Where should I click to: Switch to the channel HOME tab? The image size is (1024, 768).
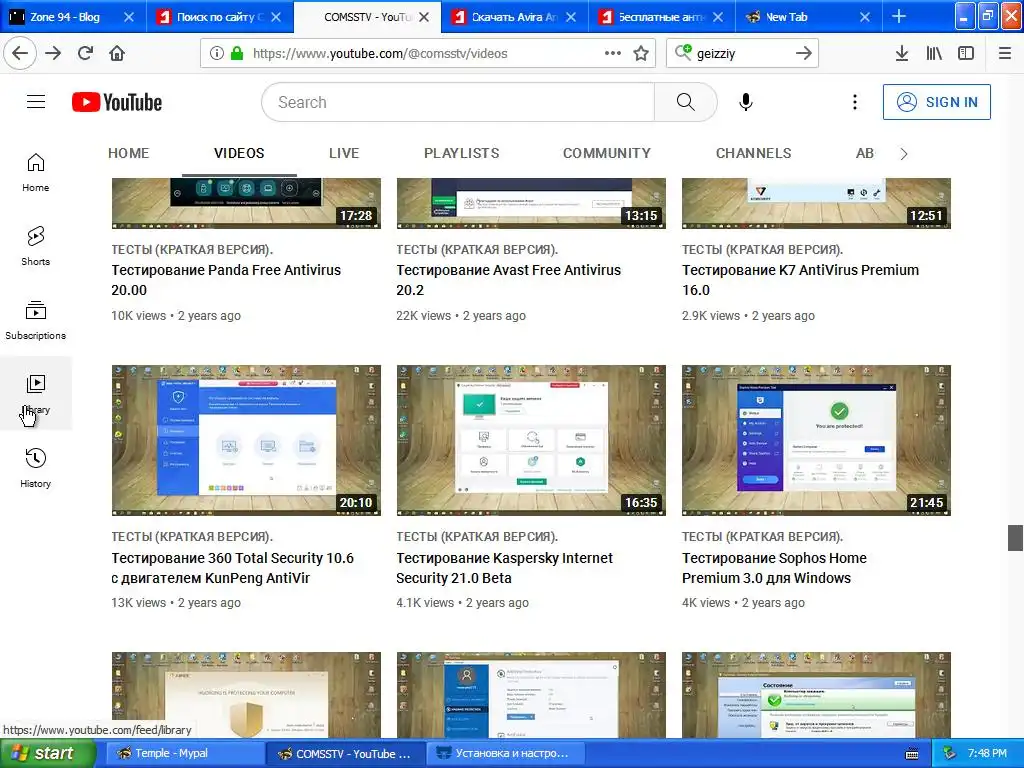click(129, 153)
